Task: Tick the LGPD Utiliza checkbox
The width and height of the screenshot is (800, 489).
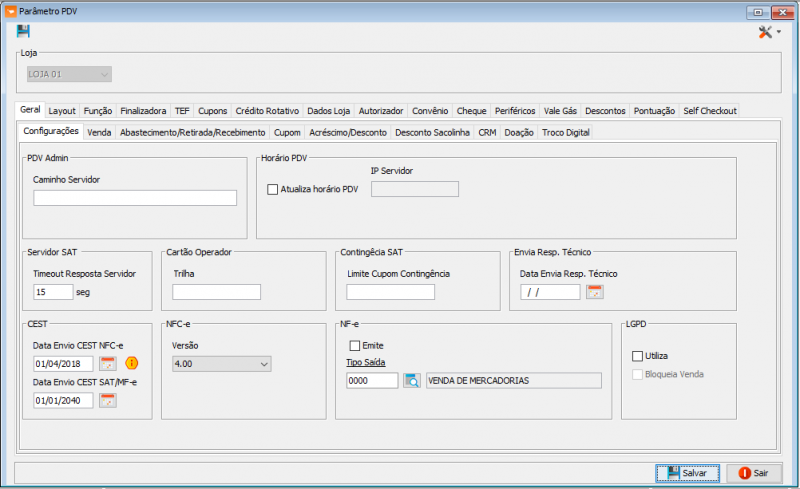Action: (x=637, y=356)
